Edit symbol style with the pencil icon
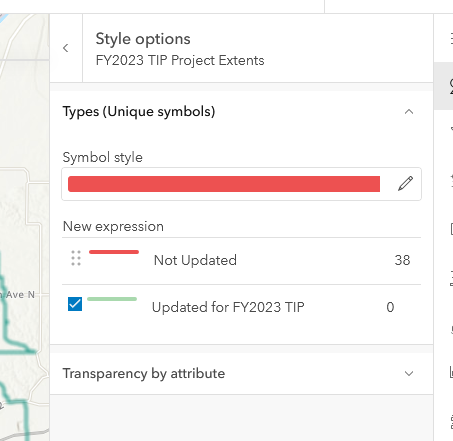The height and width of the screenshot is (441, 453). click(406, 184)
